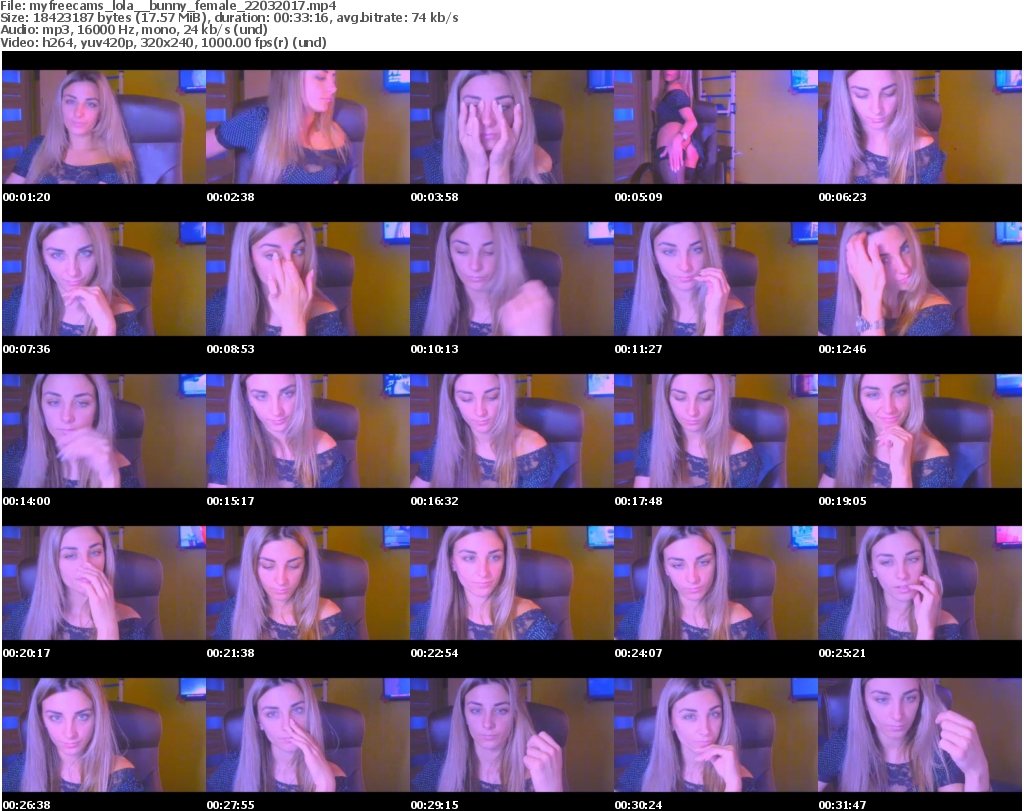Click the snapshot above timestamp 00:27:55
The width and height of the screenshot is (1024, 811).
click(x=308, y=735)
